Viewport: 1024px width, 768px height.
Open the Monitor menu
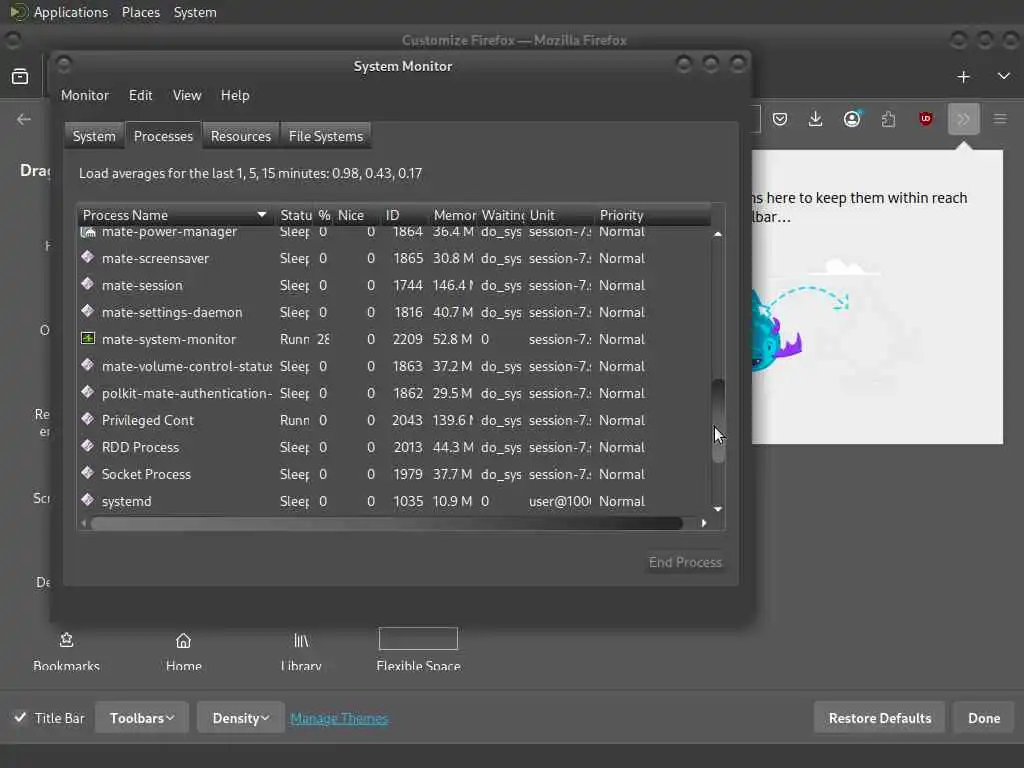tap(85, 95)
